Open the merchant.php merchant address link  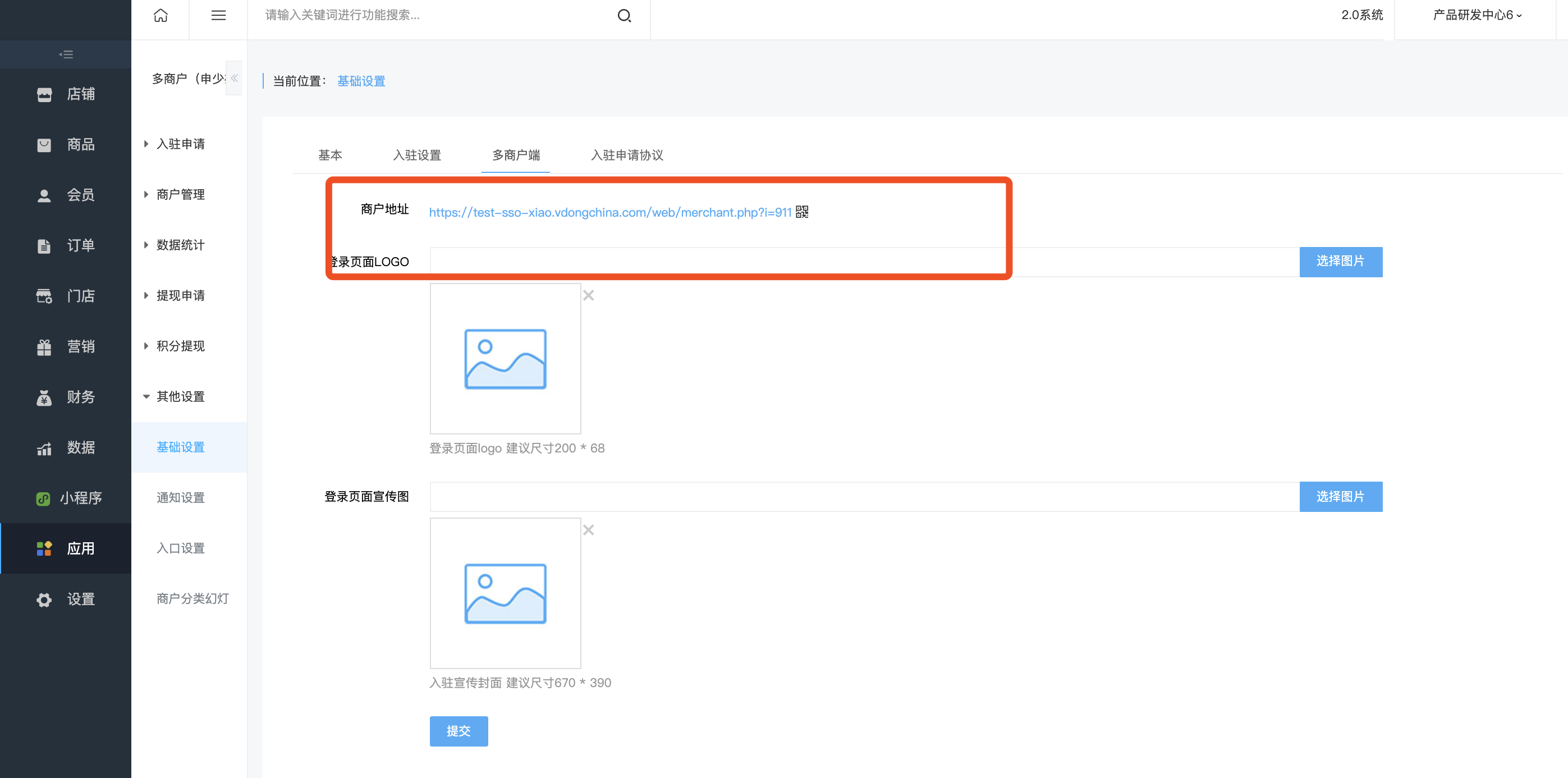click(610, 212)
